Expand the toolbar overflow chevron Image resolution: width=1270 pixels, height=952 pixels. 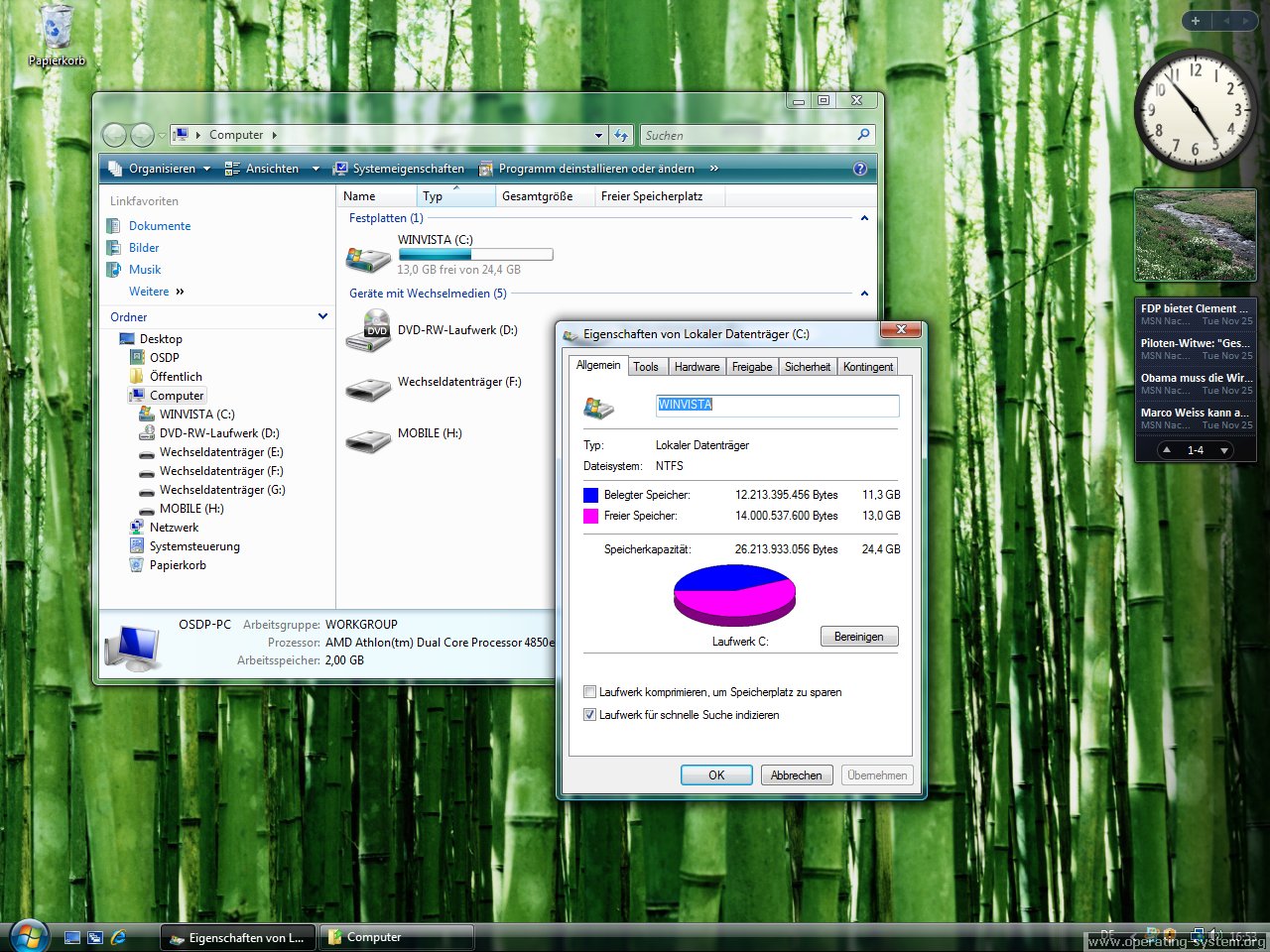[713, 169]
